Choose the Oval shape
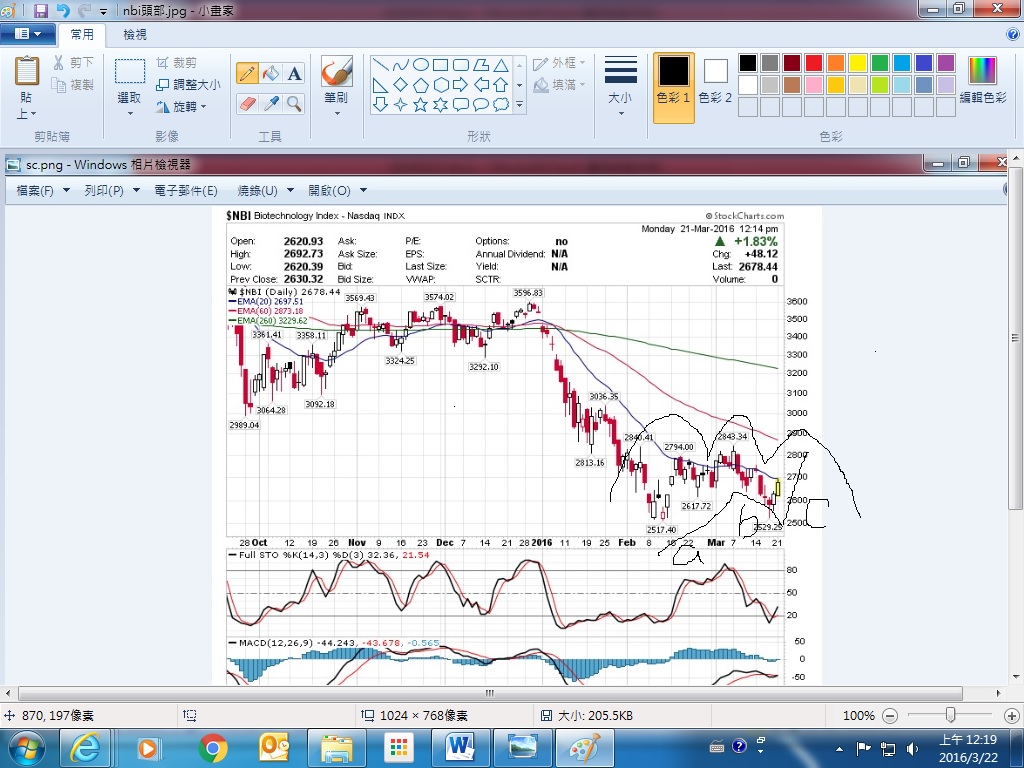 (x=421, y=65)
